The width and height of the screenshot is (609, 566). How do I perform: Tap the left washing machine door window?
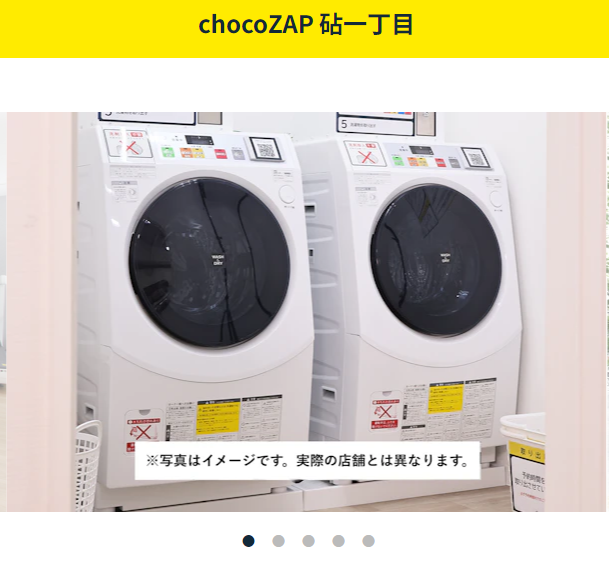210,262
